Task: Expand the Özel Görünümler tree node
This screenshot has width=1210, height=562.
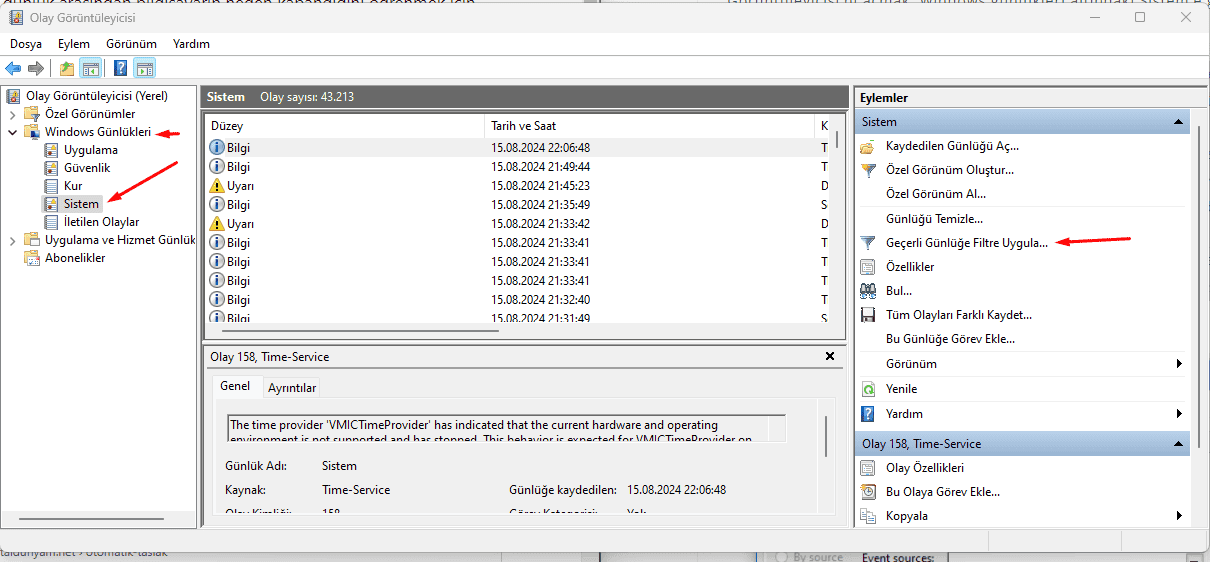Action: click(12, 114)
